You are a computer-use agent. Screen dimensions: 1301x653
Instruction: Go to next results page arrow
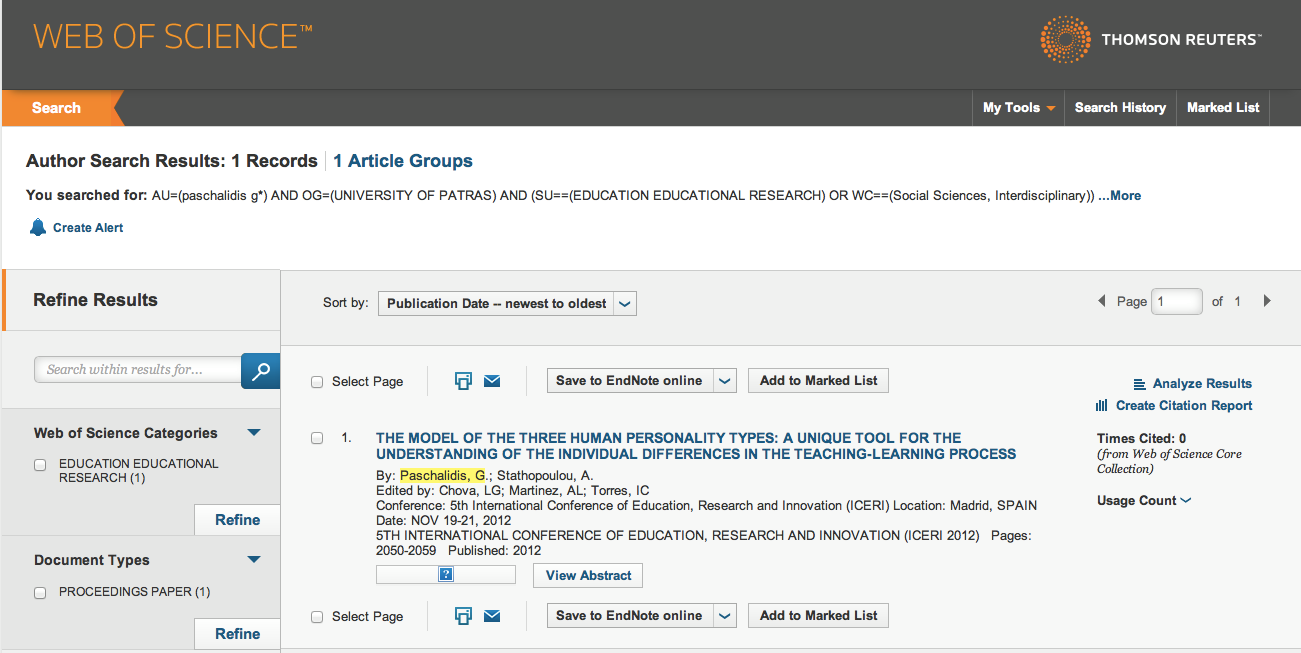1267,301
